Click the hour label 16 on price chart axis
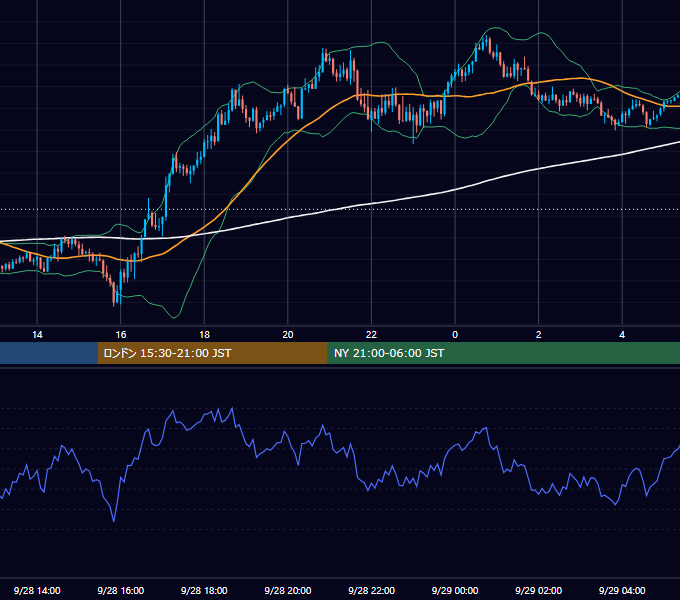 (x=121, y=335)
